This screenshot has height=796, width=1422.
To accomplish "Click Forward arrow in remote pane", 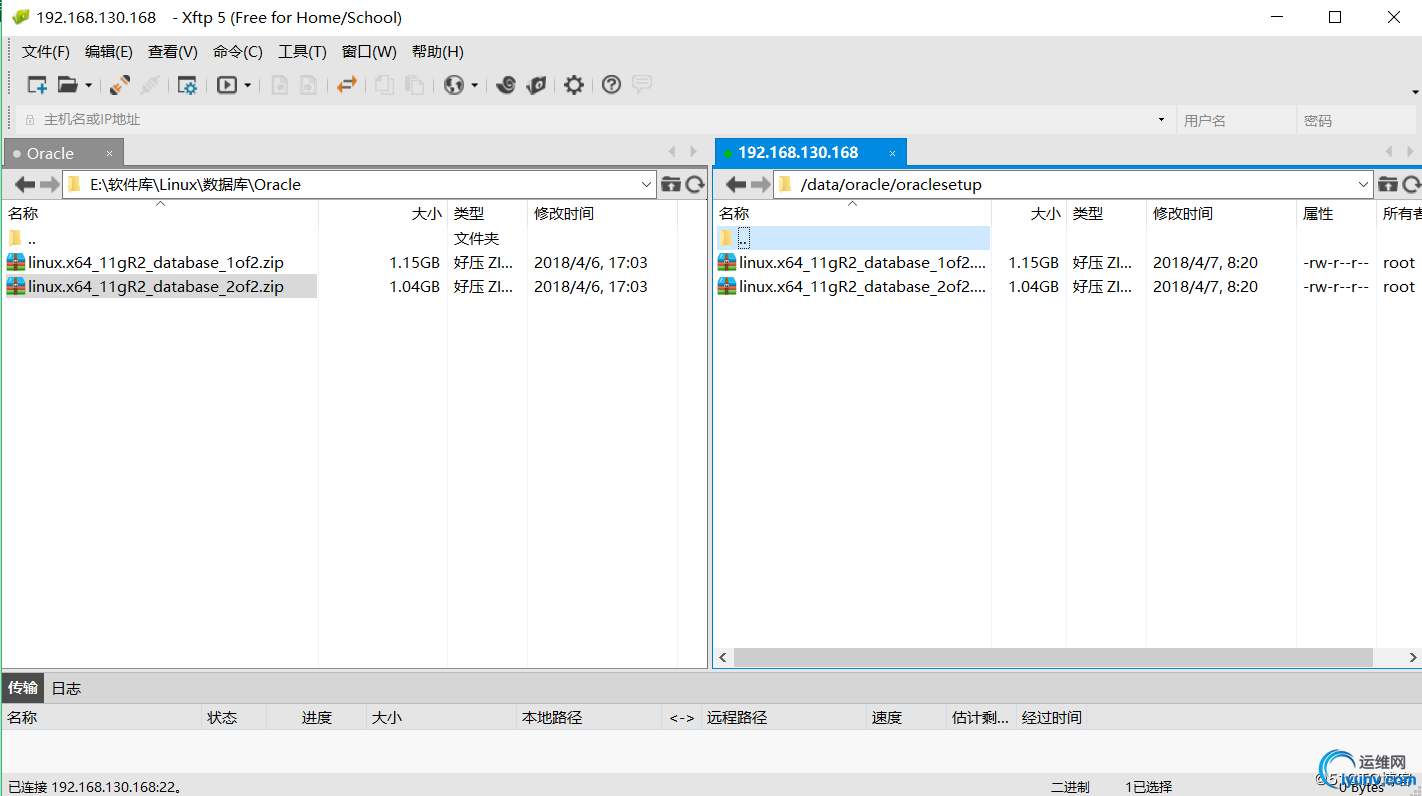I will [x=761, y=184].
